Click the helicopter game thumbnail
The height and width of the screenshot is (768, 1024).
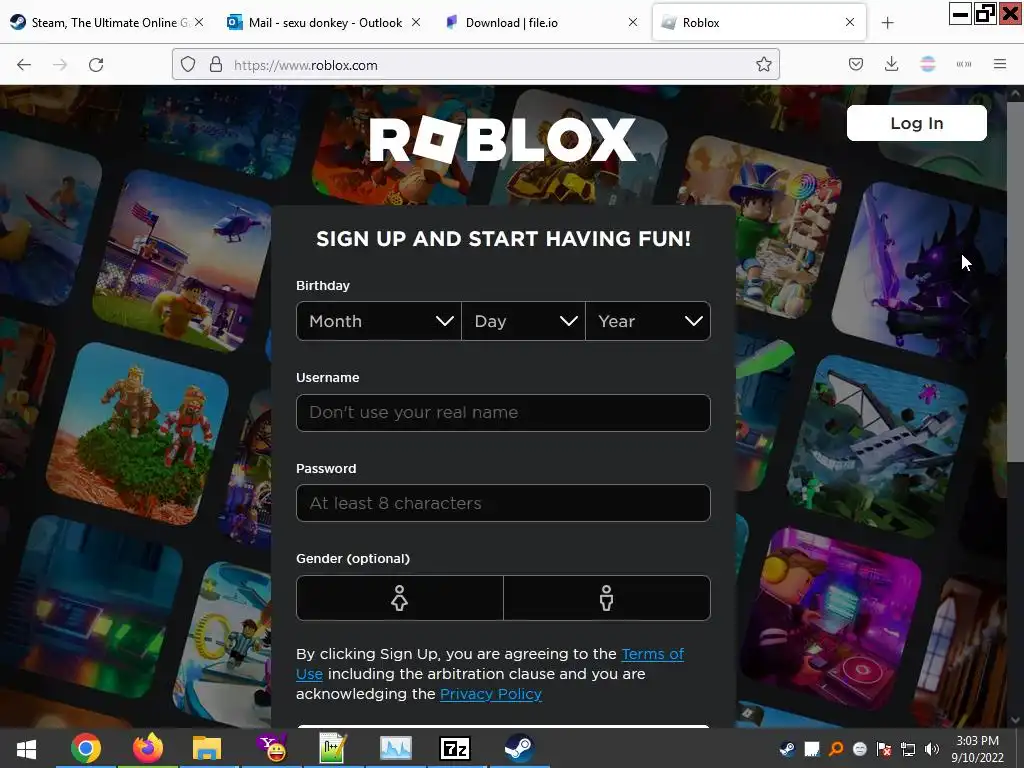tap(185, 260)
